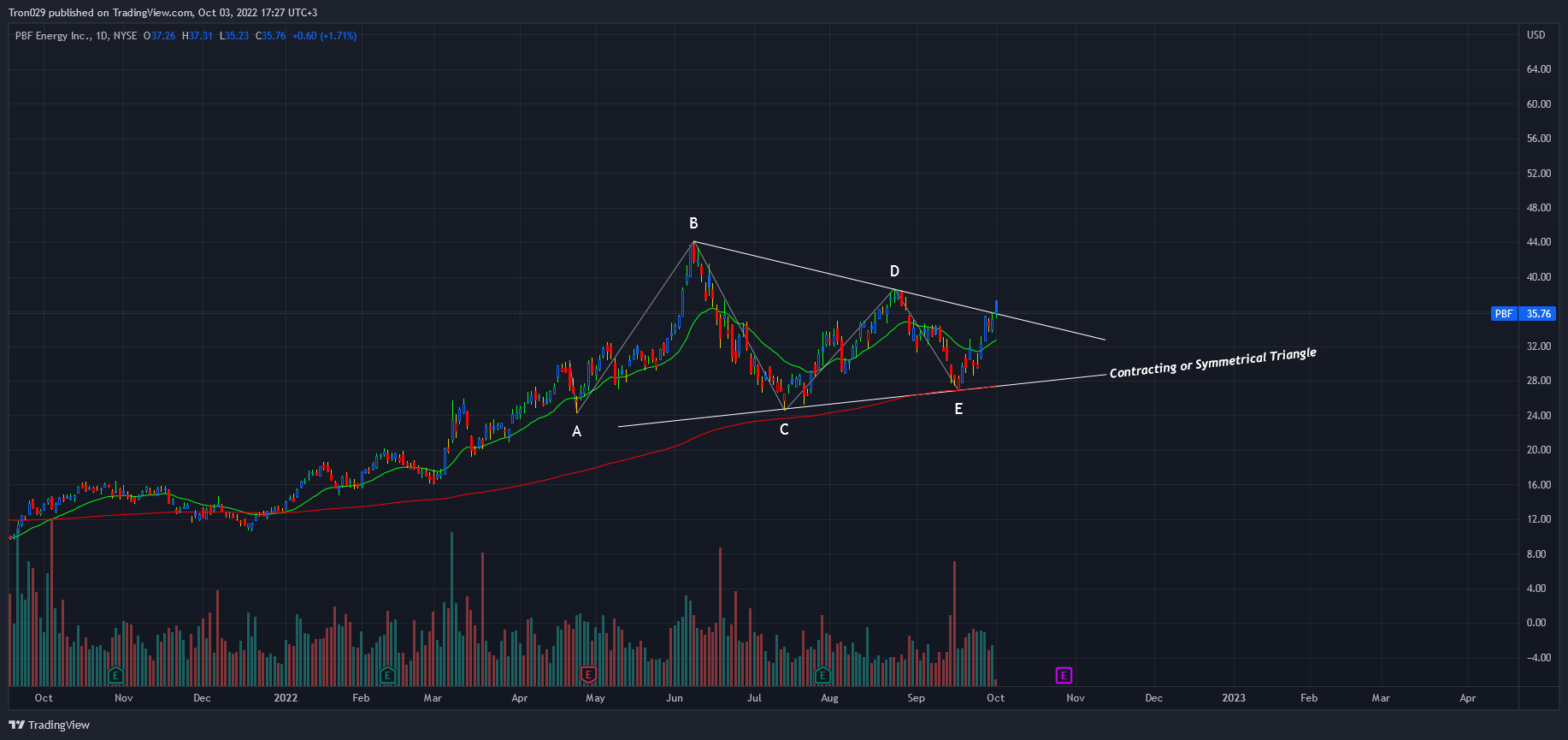Select wave label C
The height and width of the screenshot is (740, 1568).
tap(784, 429)
